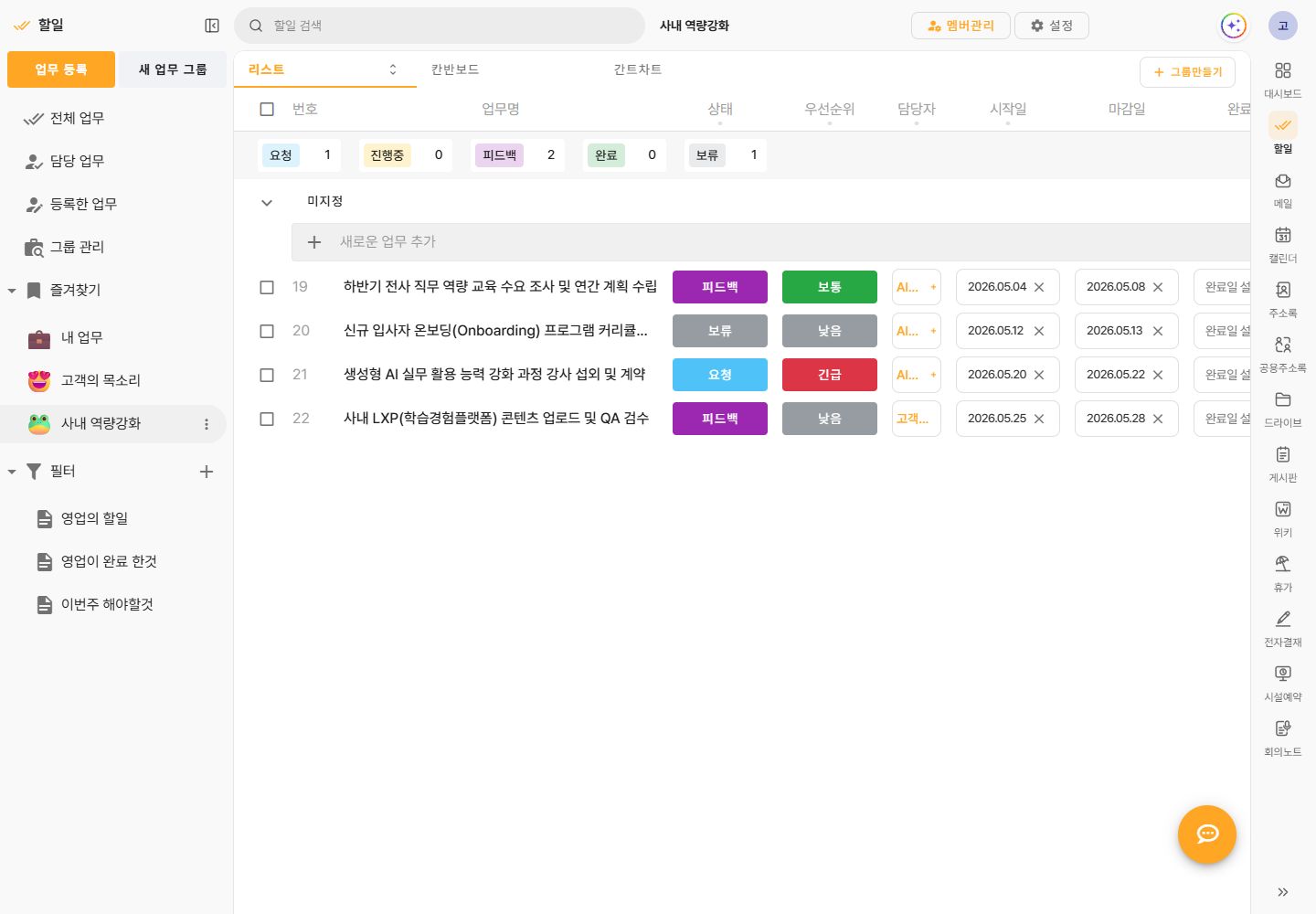Open status dropdown for task 20 보류
This screenshot has width=1316, height=914.
point(720,331)
